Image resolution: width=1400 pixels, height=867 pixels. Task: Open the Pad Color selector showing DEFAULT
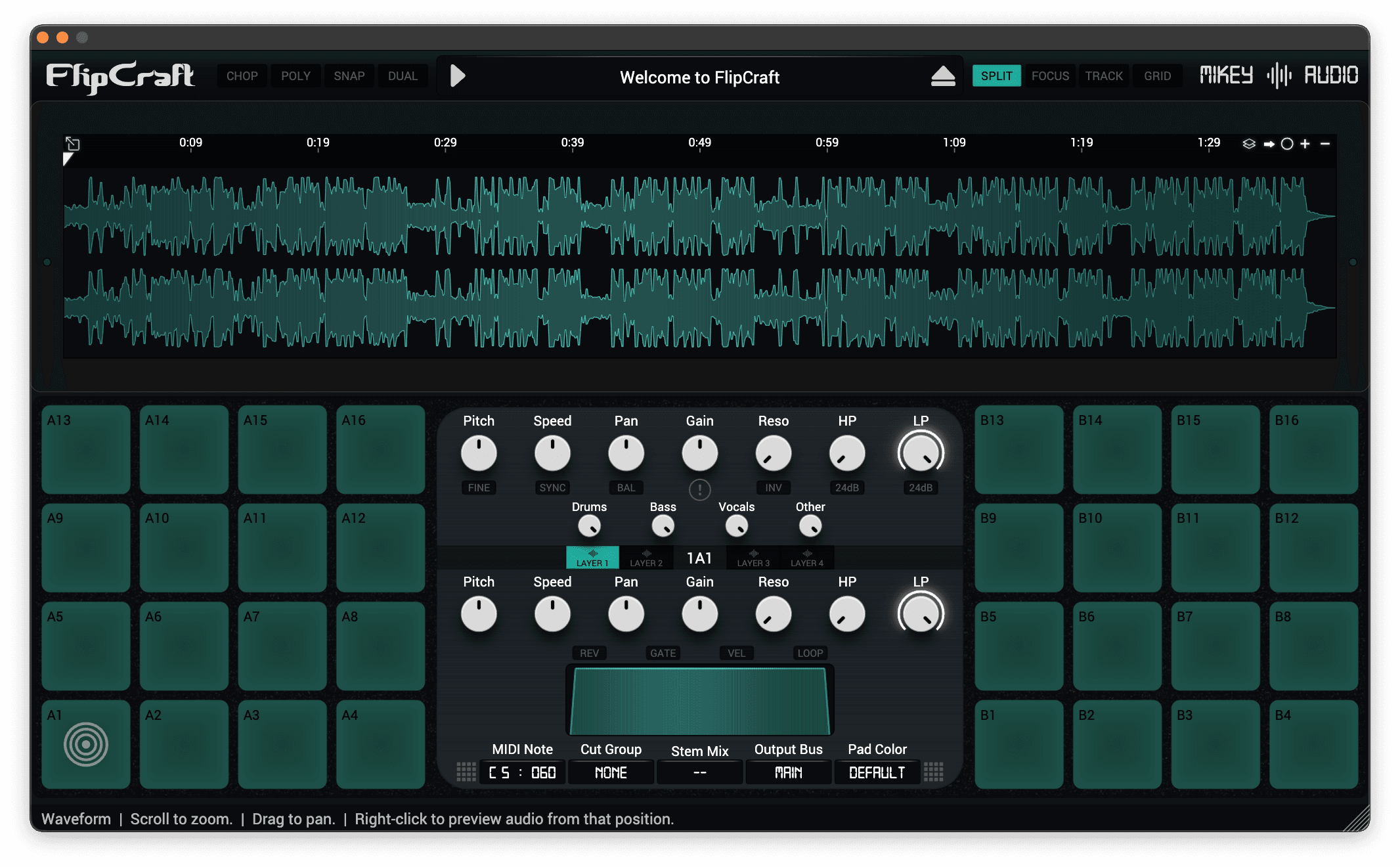point(877,772)
